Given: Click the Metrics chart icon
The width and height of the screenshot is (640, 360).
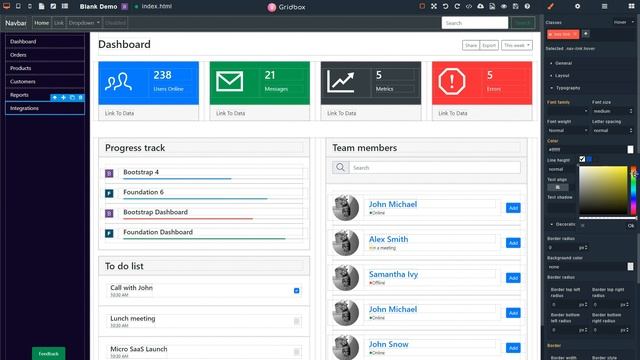Looking at the screenshot, I should (x=340, y=82).
